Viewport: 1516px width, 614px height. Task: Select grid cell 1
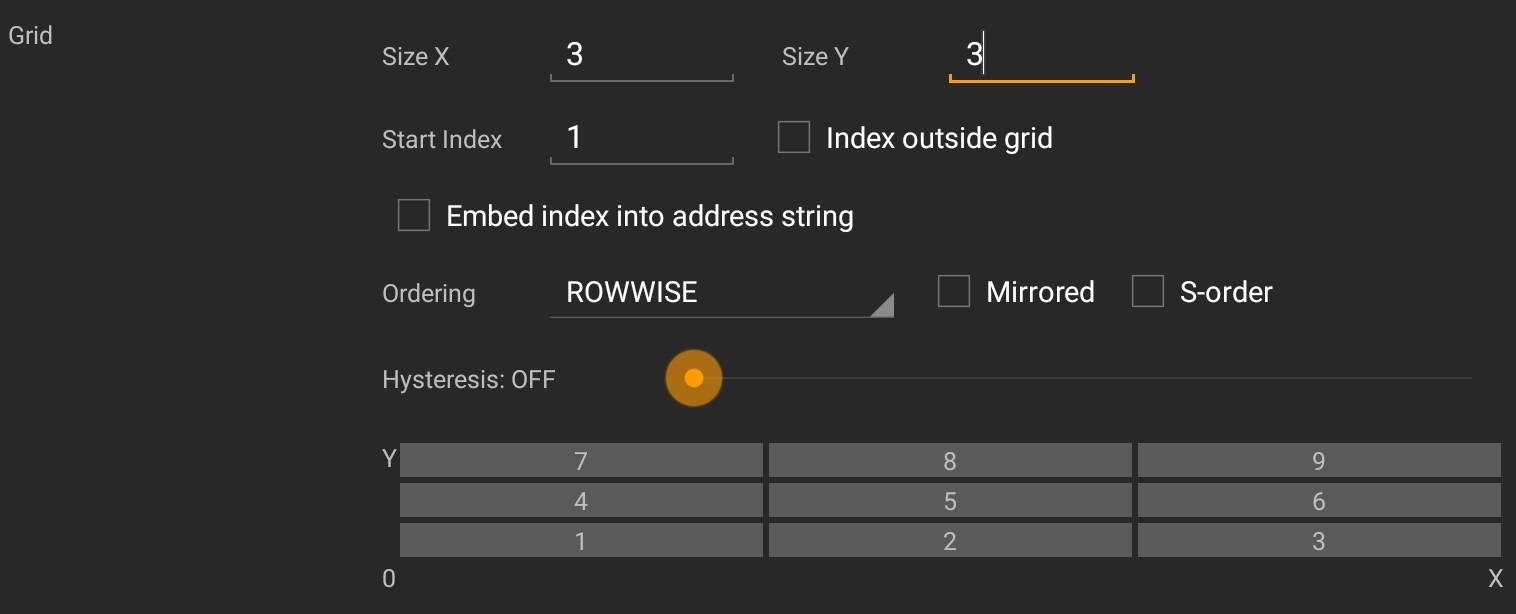coord(580,540)
